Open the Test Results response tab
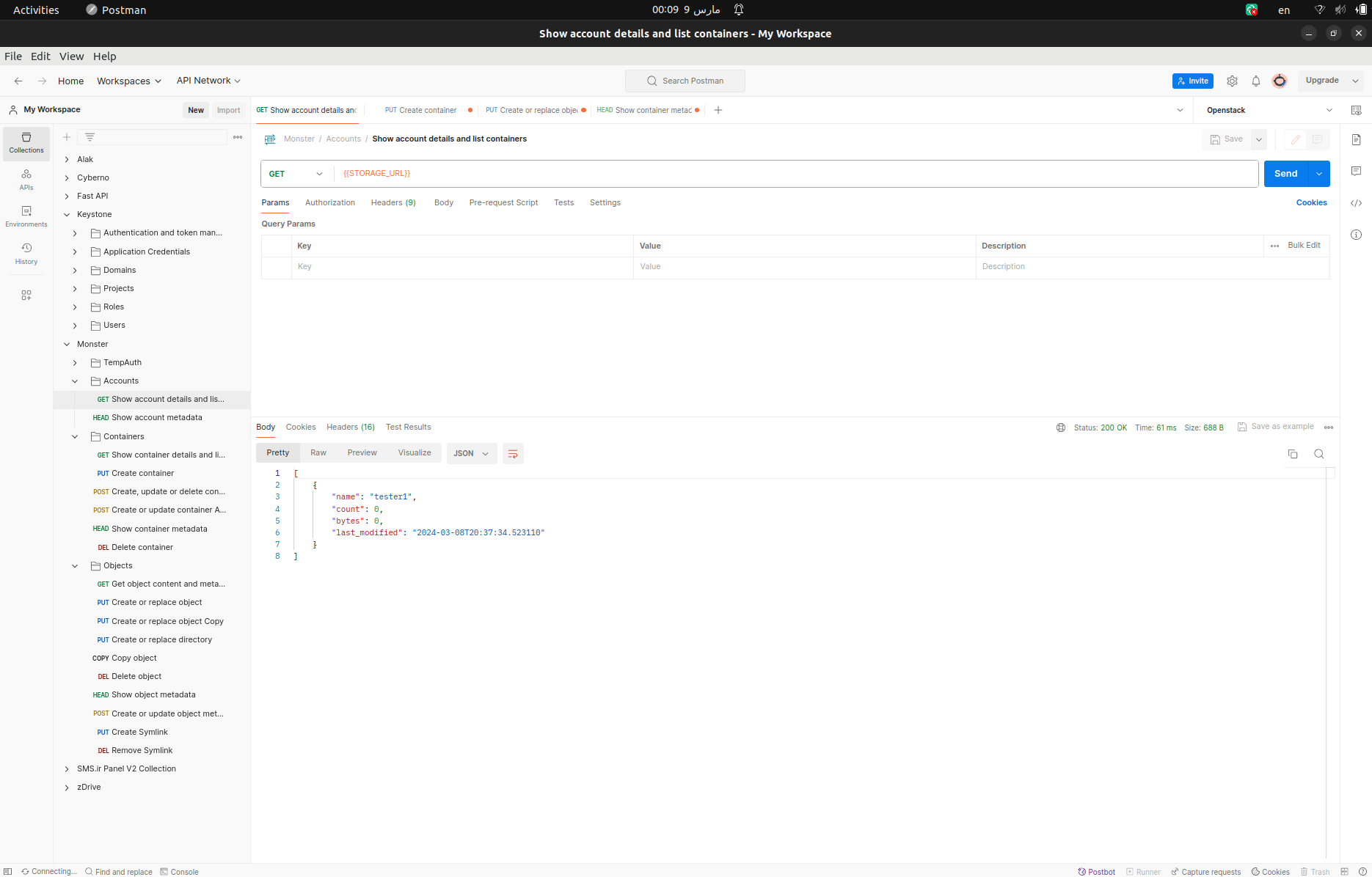 (x=409, y=427)
